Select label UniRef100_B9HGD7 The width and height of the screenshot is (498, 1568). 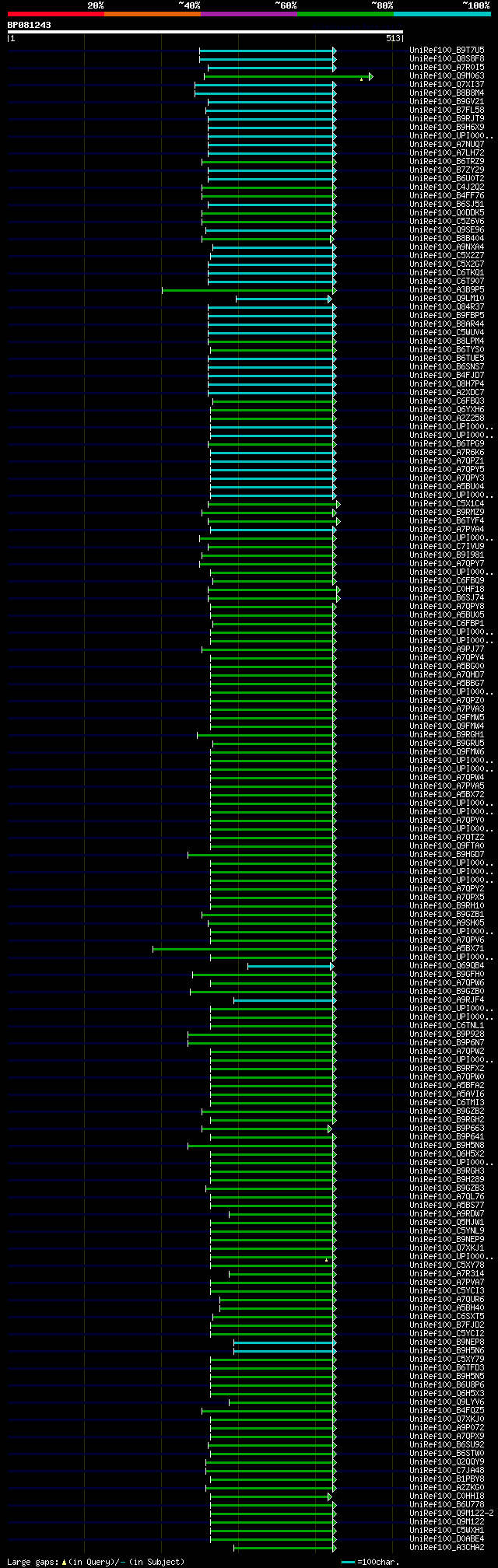pyautogui.click(x=447, y=854)
